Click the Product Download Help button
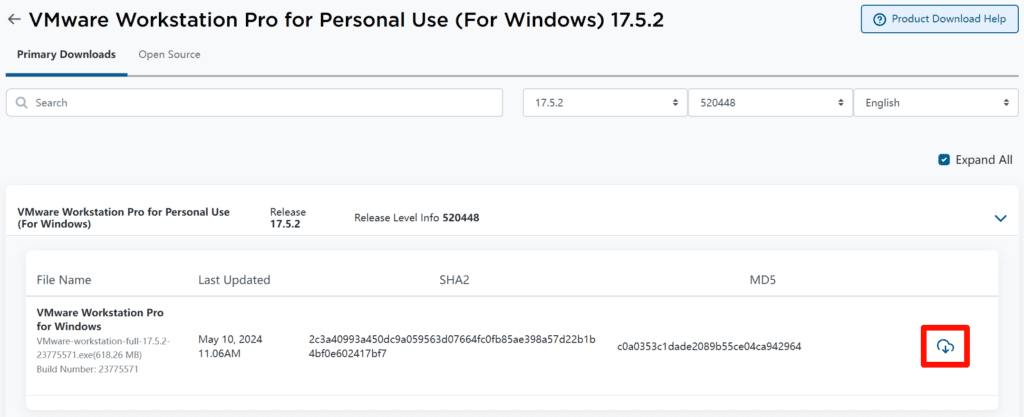Screen dimensions: 1024x417 click(939, 19)
